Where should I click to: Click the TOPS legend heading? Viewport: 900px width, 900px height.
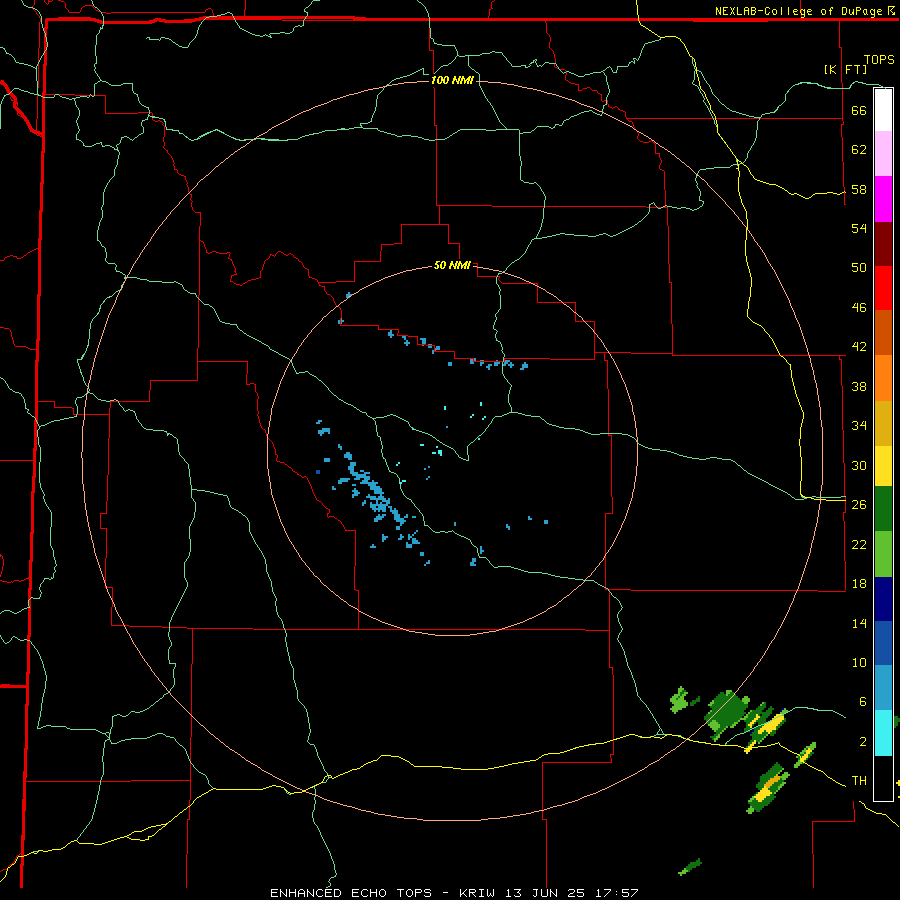(879, 60)
